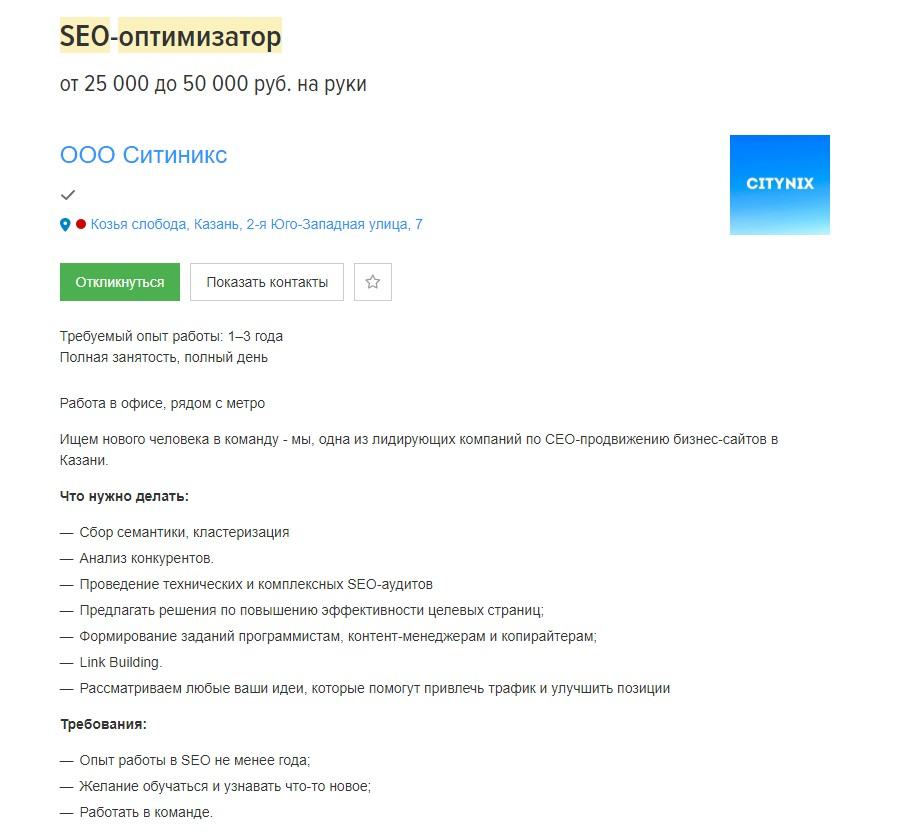
Task: Click the salary range text
Action: coord(213,83)
